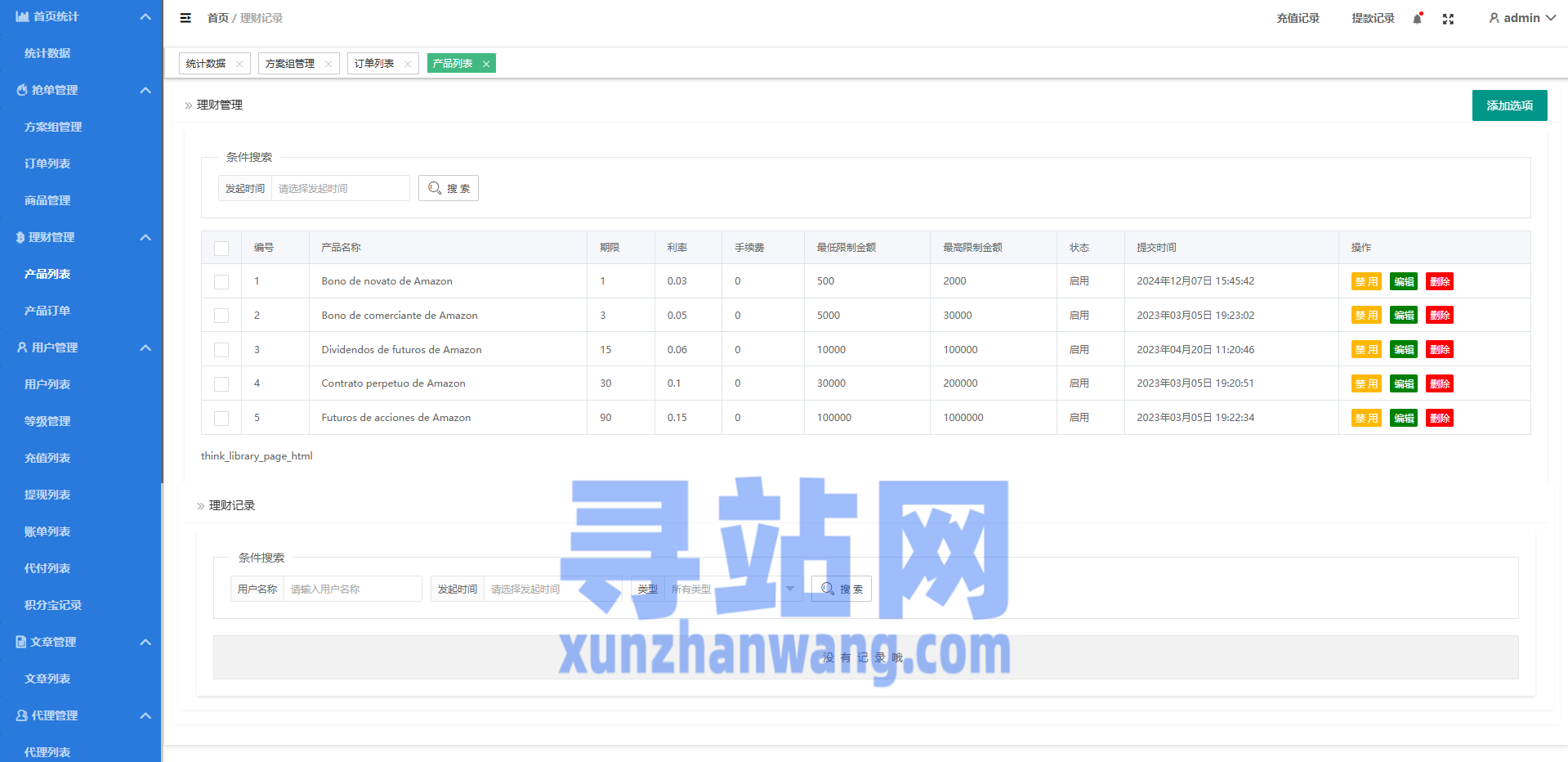Image resolution: width=1568 pixels, height=762 pixels.
Task: Open the admin user dropdown
Action: click(1521, 18)
